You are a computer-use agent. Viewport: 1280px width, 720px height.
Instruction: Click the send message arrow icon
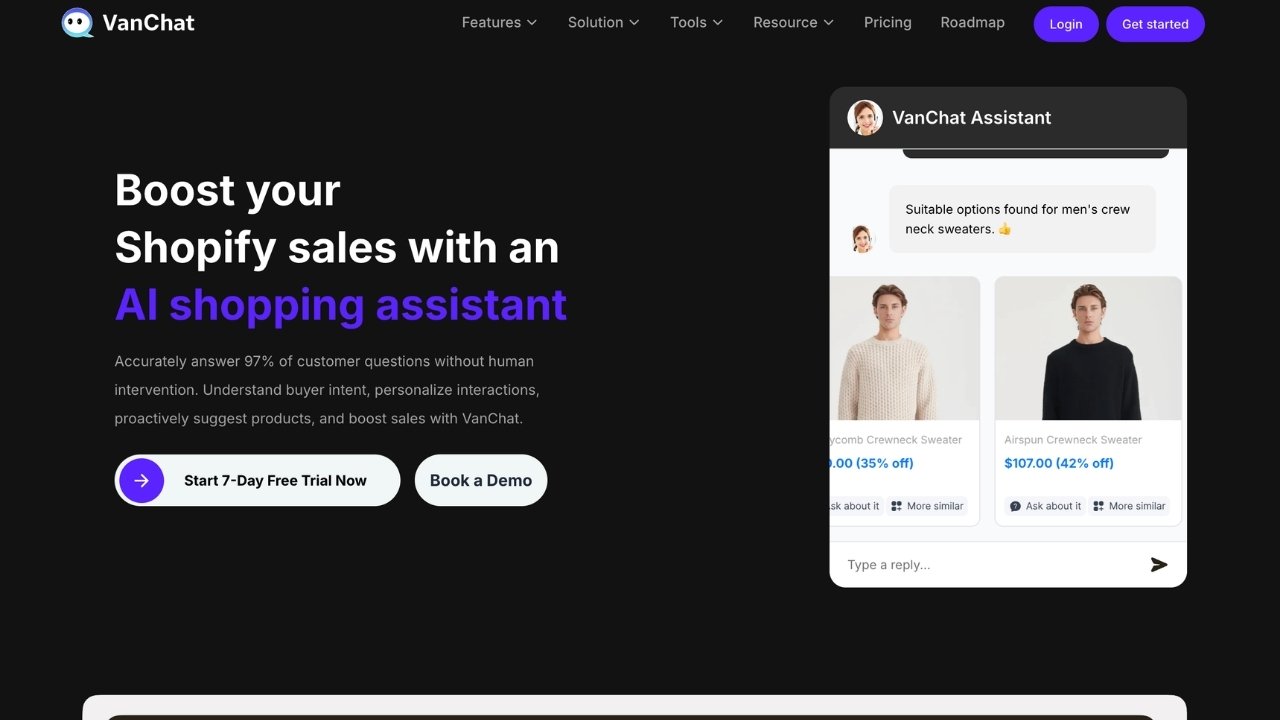(1159, 565)
